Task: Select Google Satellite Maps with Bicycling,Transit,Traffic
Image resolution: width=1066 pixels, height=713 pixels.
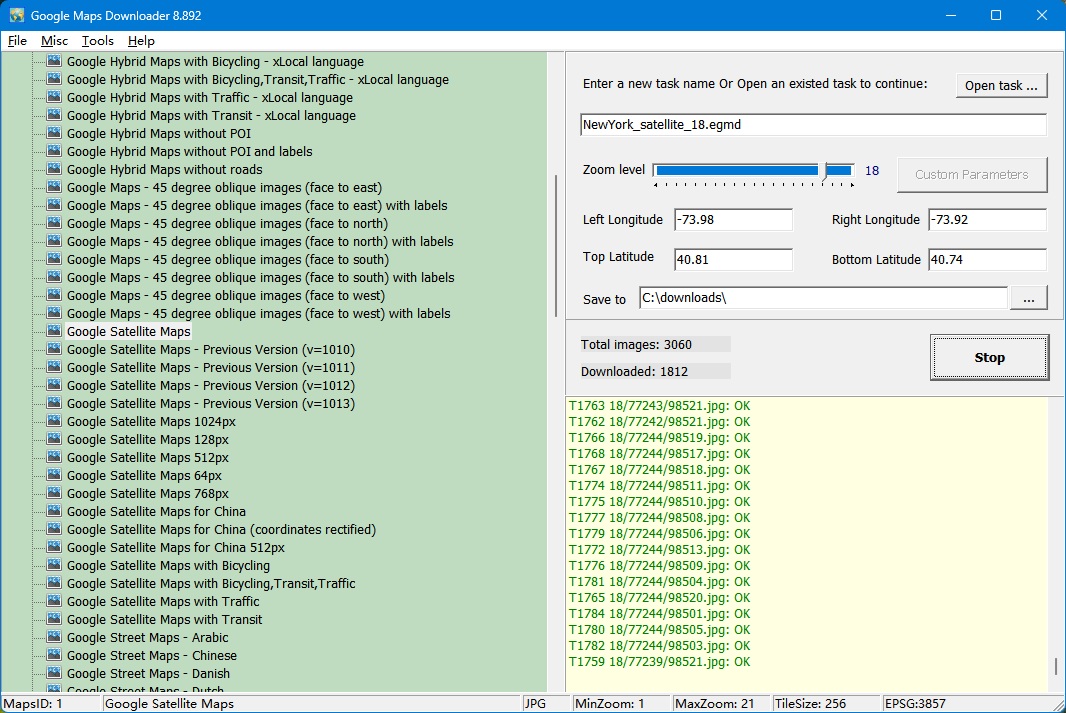Action: pyautogui.click(x=211, y=583)
